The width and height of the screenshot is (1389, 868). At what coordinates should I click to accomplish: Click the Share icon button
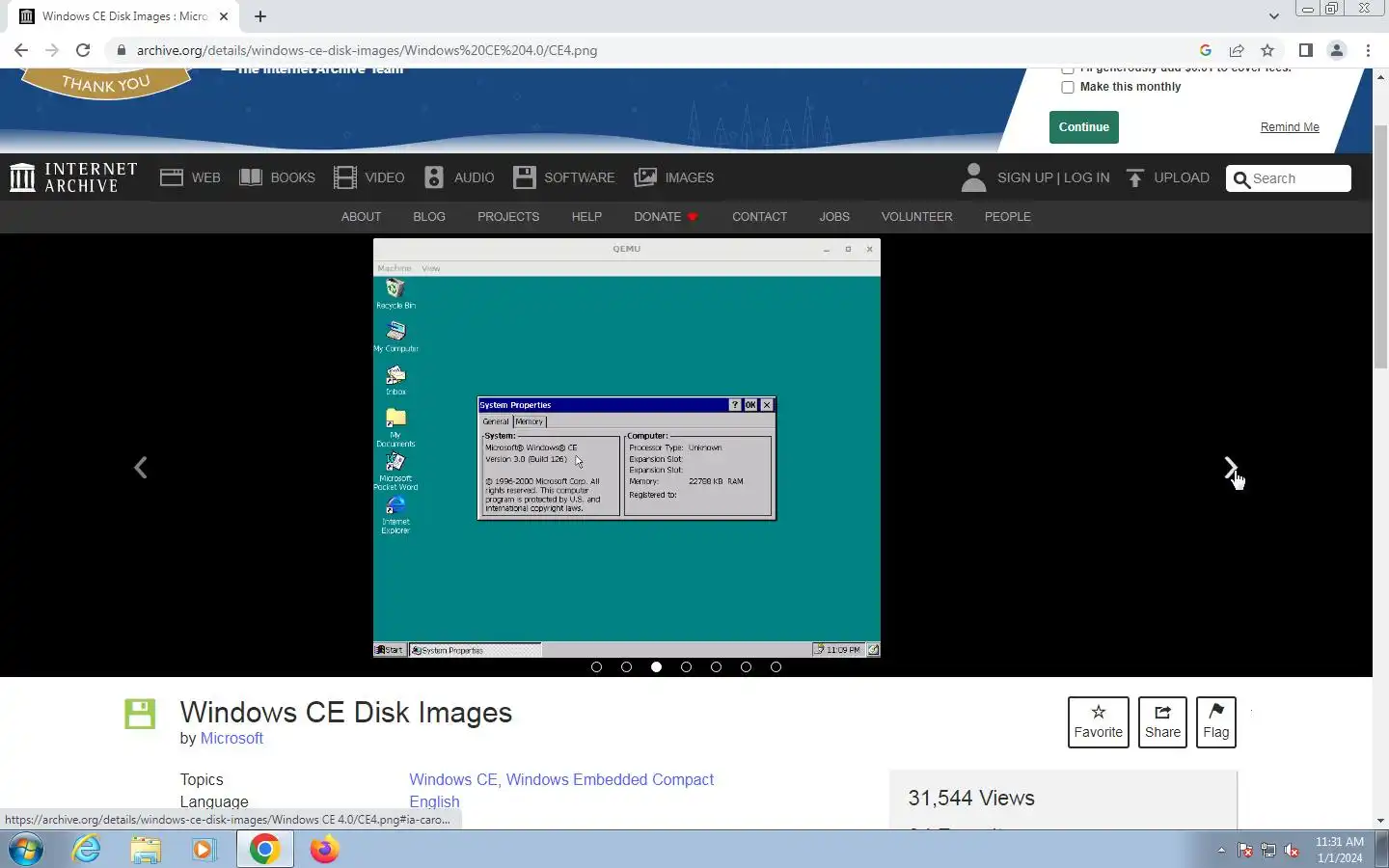tap(1162, 721)
